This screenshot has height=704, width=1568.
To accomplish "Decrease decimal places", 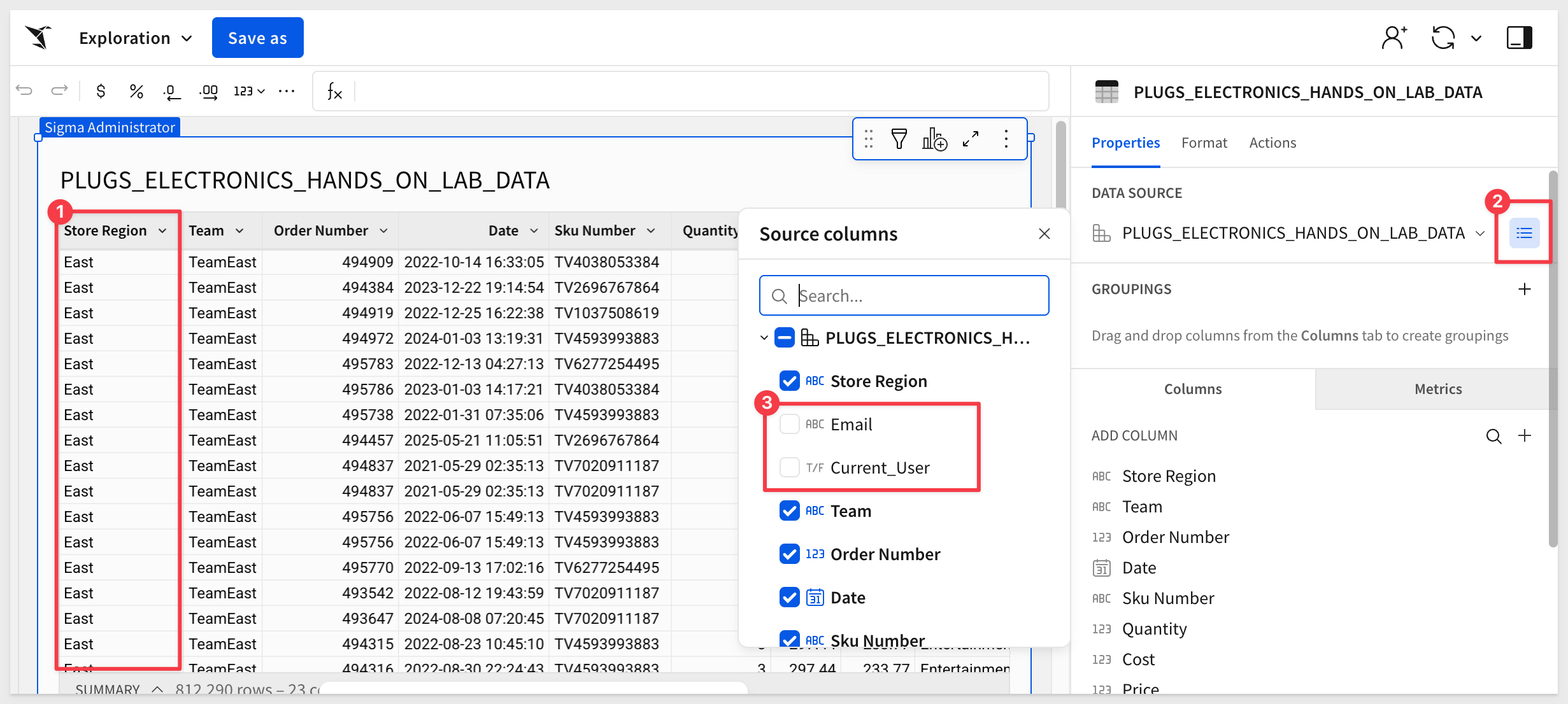I will coord(171,92).
